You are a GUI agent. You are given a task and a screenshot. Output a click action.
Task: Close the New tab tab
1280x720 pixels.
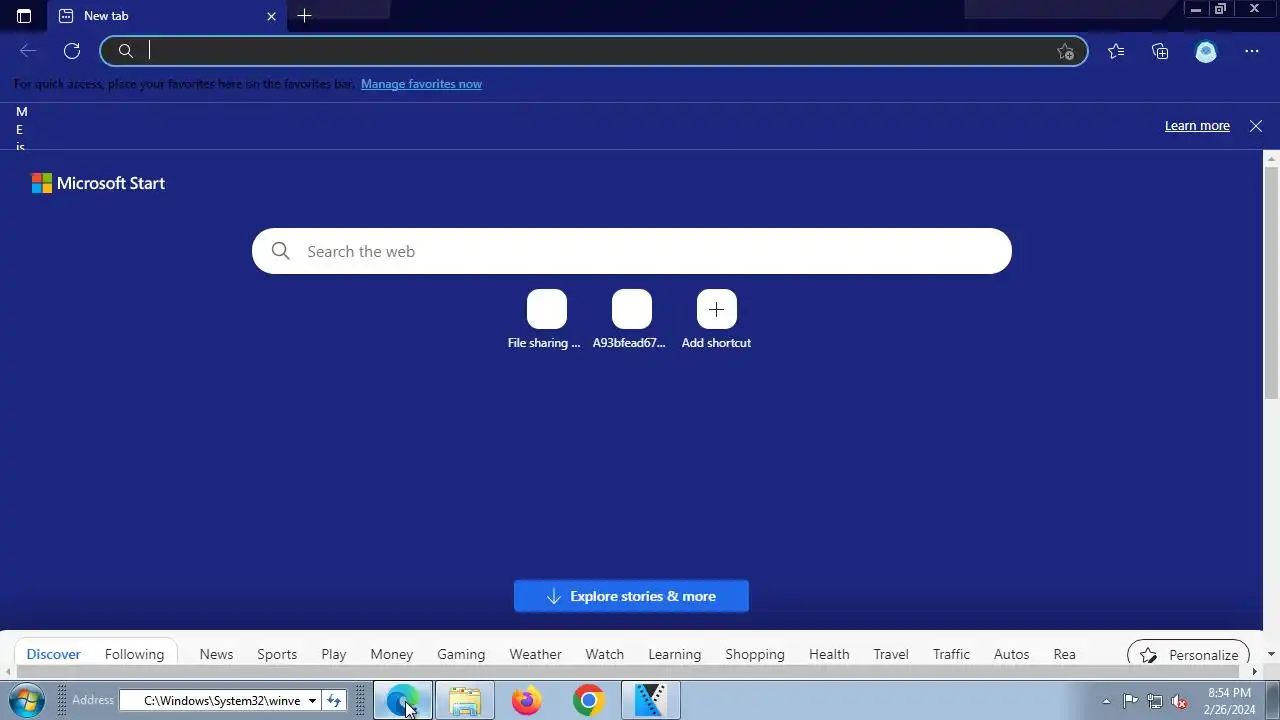pos(271,16)
